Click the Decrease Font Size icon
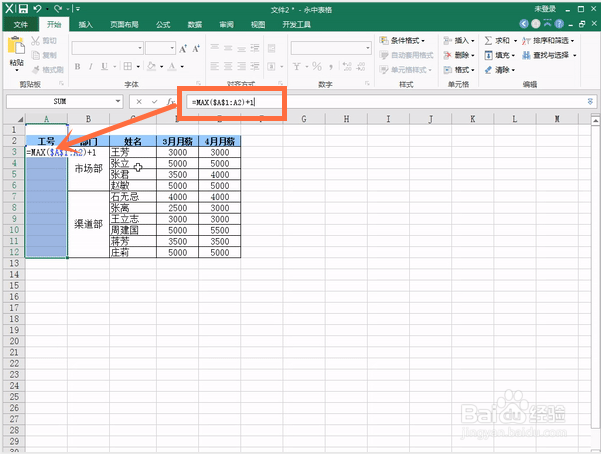This screenshot has height=454, width=601. point(196,48)
